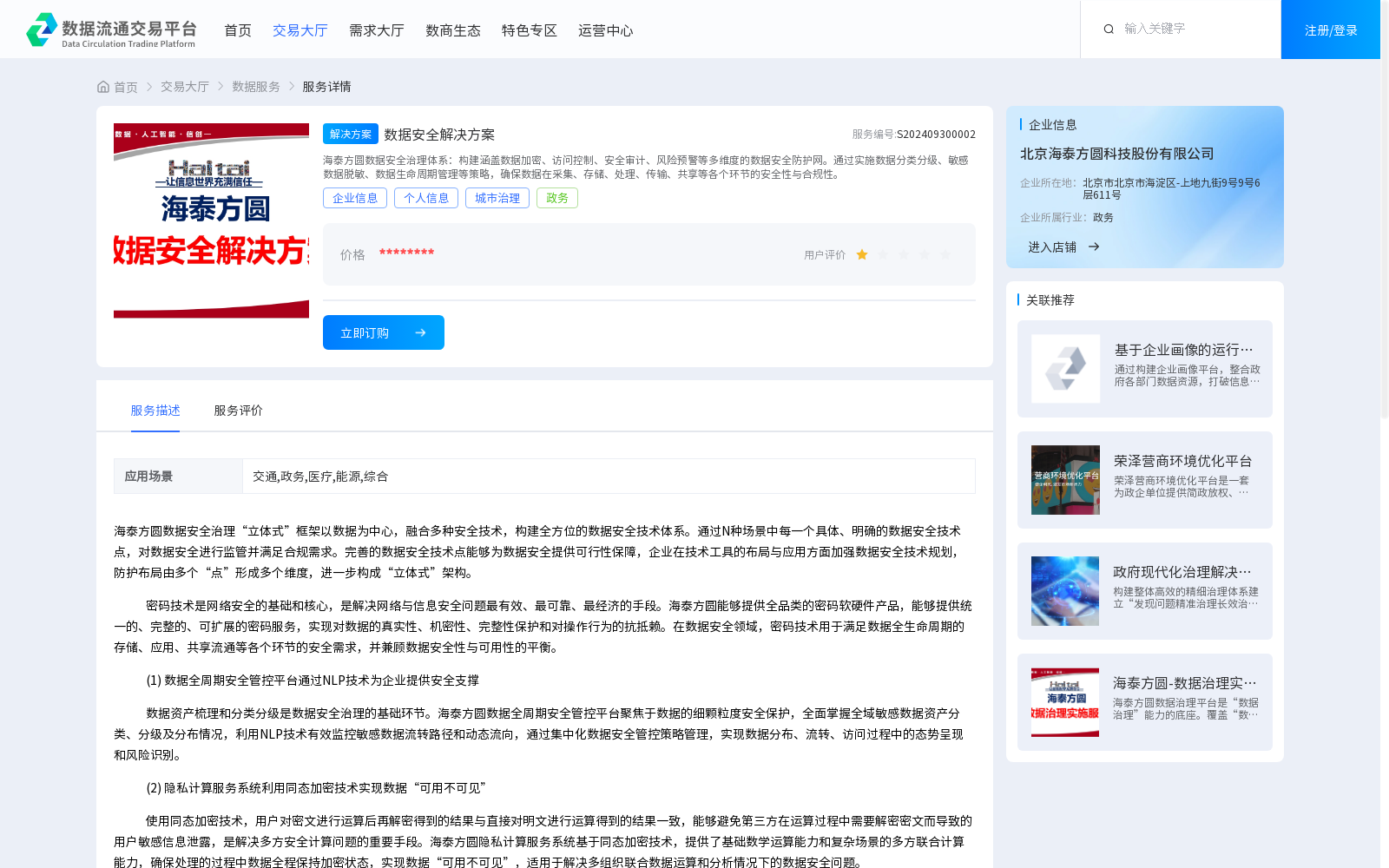Click the 荣泽营商环境优化平台 title
Viewport: 1389px width, 868px height.
click(x=1183, y=461)
